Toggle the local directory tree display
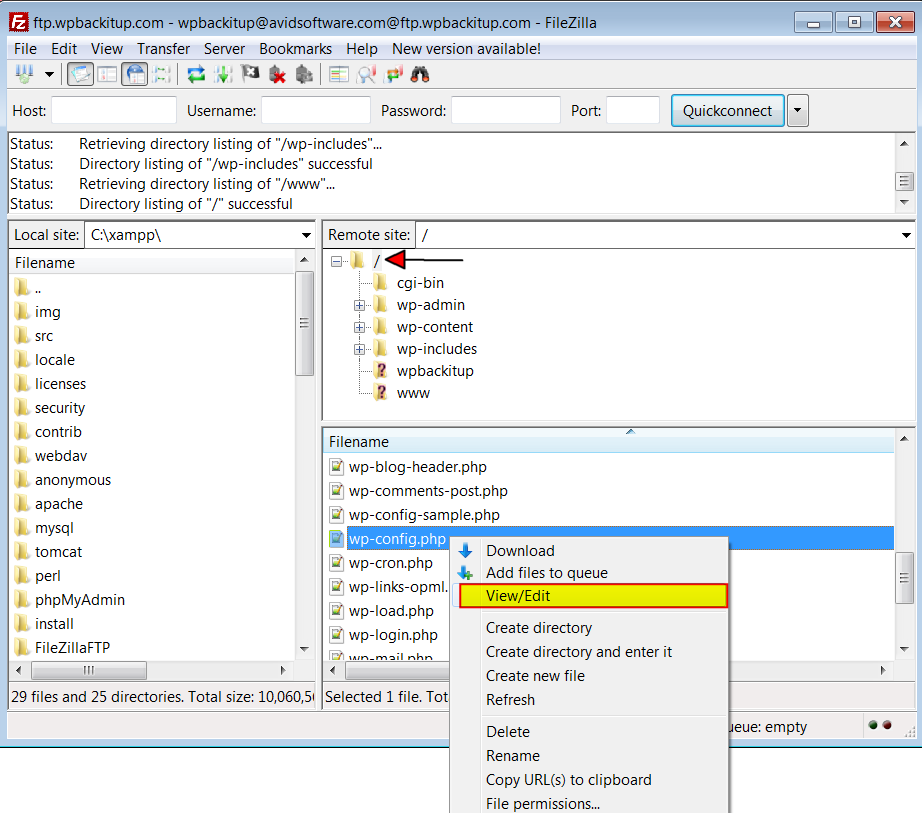 pyautogui.click(x=107, y=75)
